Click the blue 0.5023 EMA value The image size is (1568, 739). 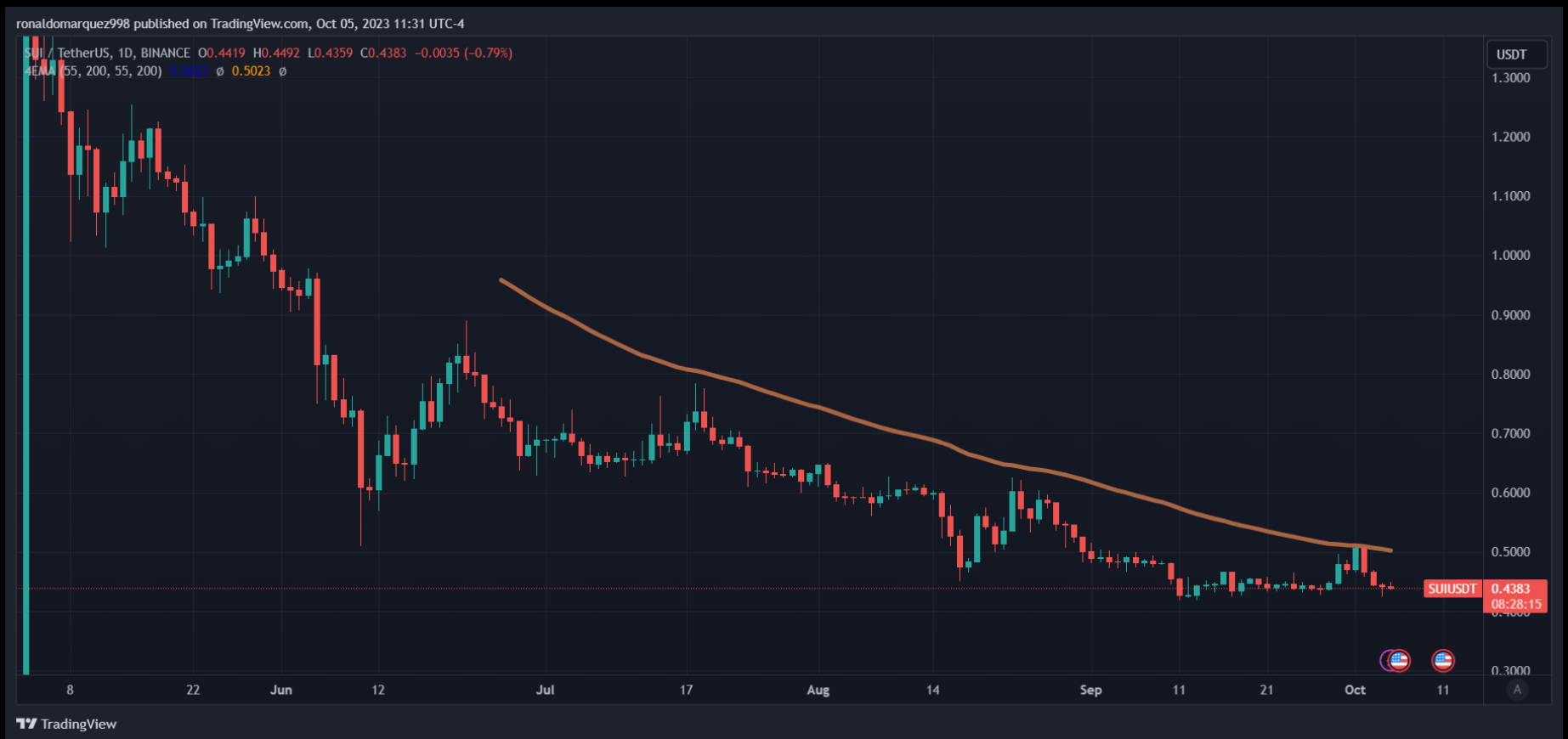click(x=188, y=71)
